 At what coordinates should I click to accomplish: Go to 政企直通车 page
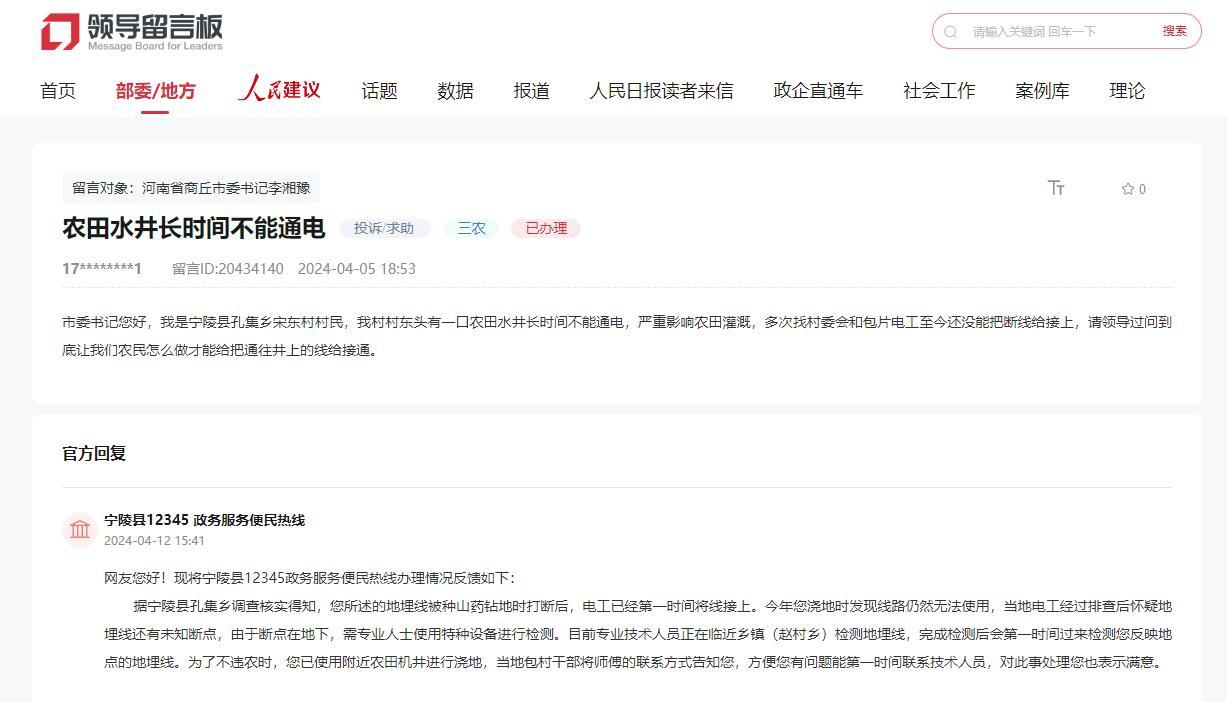pyautogui.click(x=817, y=91)
